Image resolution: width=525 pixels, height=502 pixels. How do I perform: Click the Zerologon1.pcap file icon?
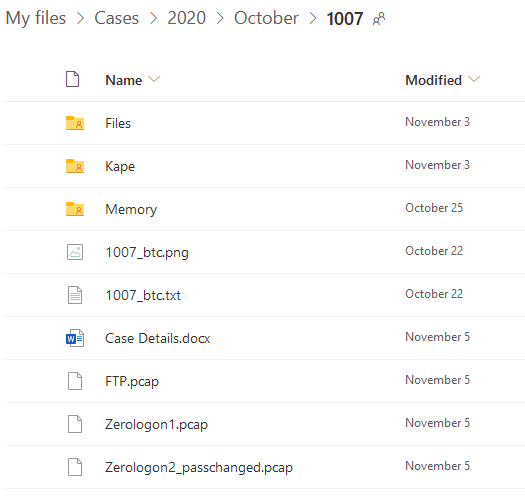tap(75, 424)
